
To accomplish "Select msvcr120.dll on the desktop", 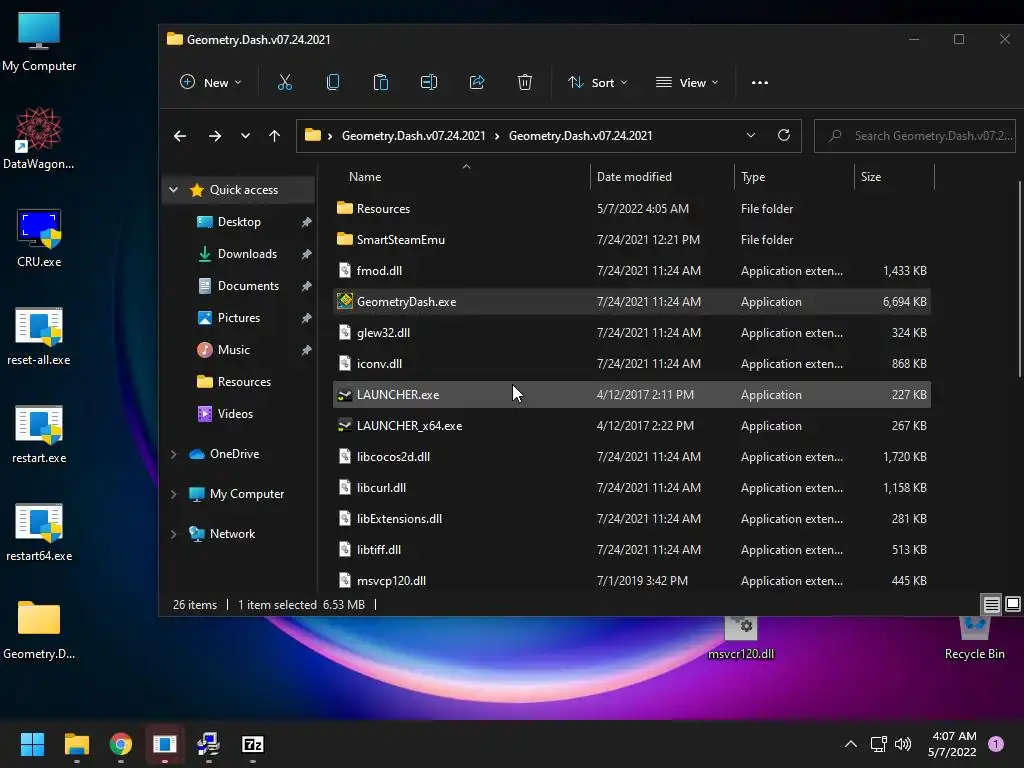I will point(741,639).
